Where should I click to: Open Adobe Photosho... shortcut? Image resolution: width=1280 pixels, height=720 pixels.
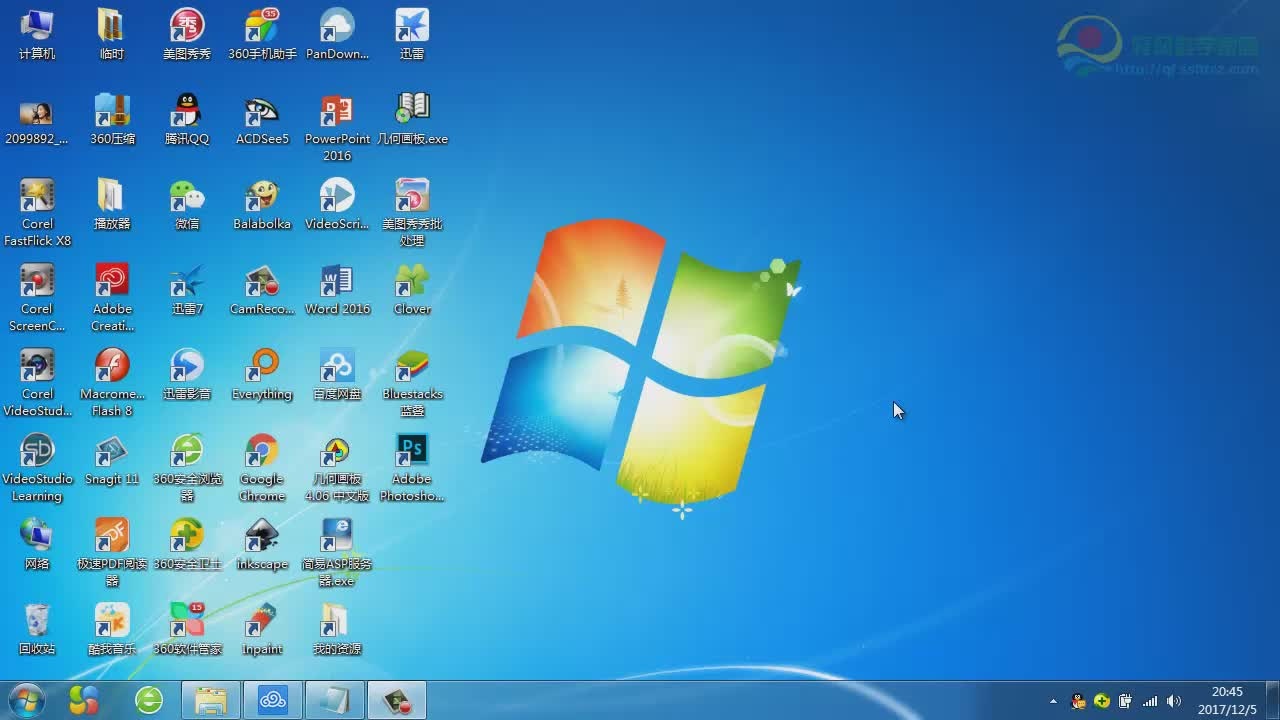coord(412,468)
